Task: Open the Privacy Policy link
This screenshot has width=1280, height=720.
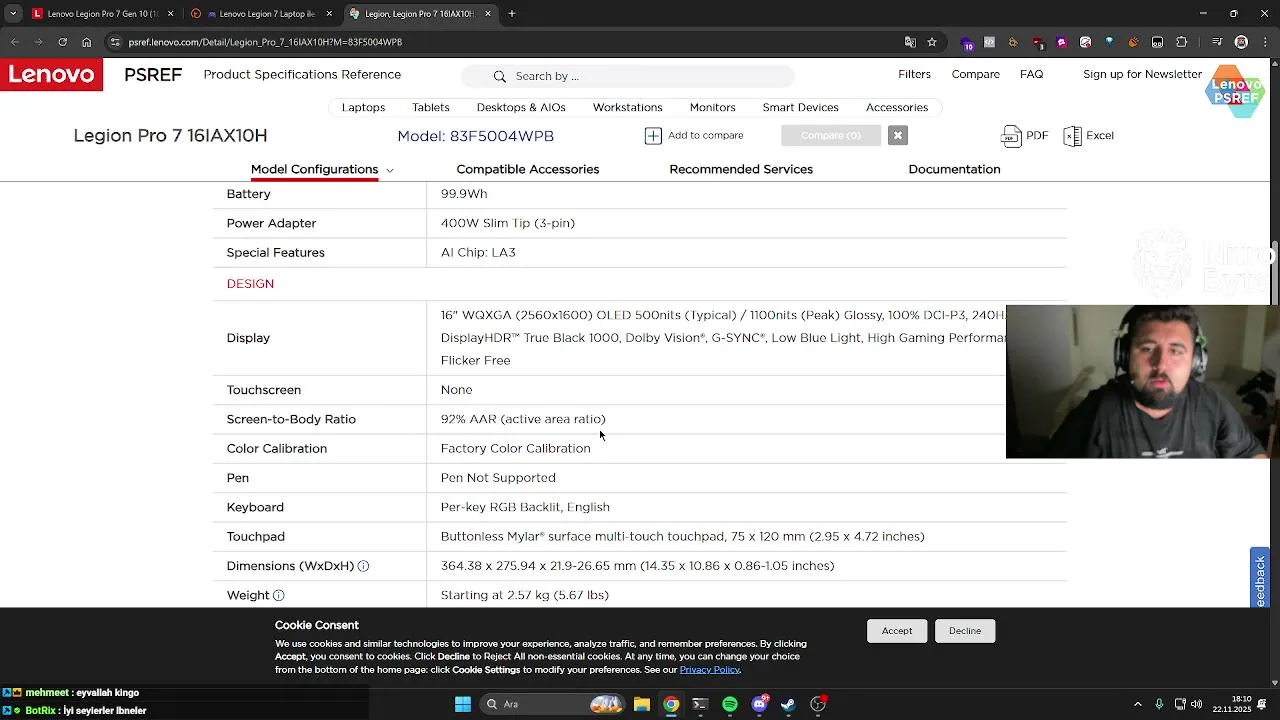Action: [710, 670]
